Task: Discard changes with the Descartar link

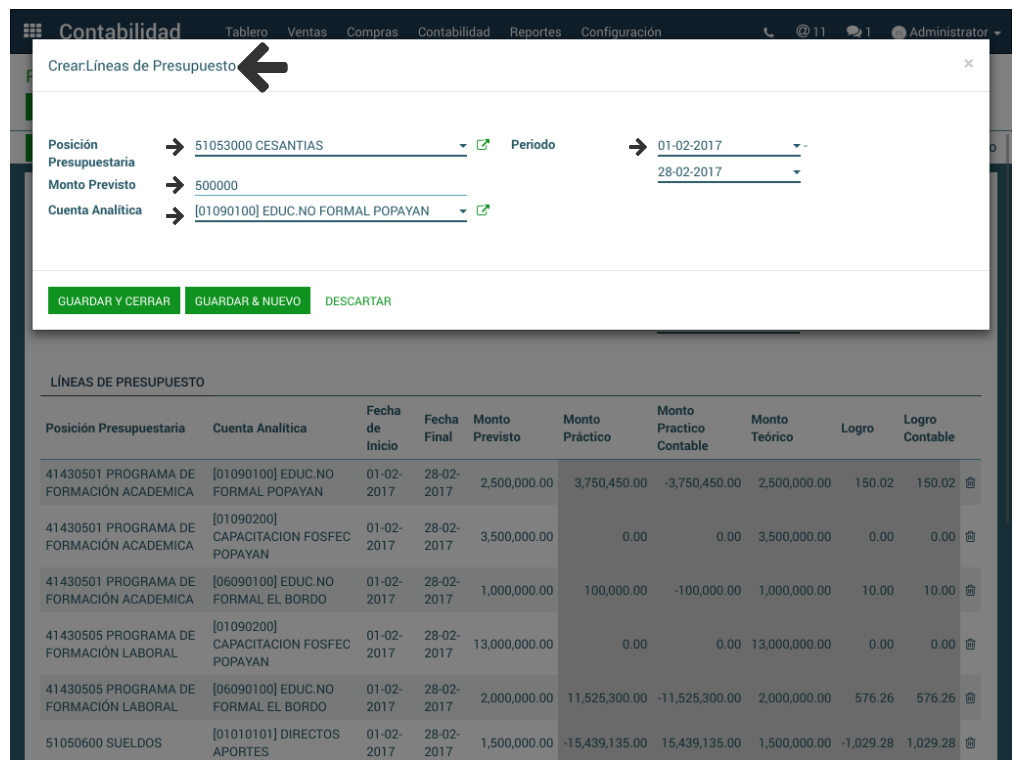Action: (x=358, y=301)
